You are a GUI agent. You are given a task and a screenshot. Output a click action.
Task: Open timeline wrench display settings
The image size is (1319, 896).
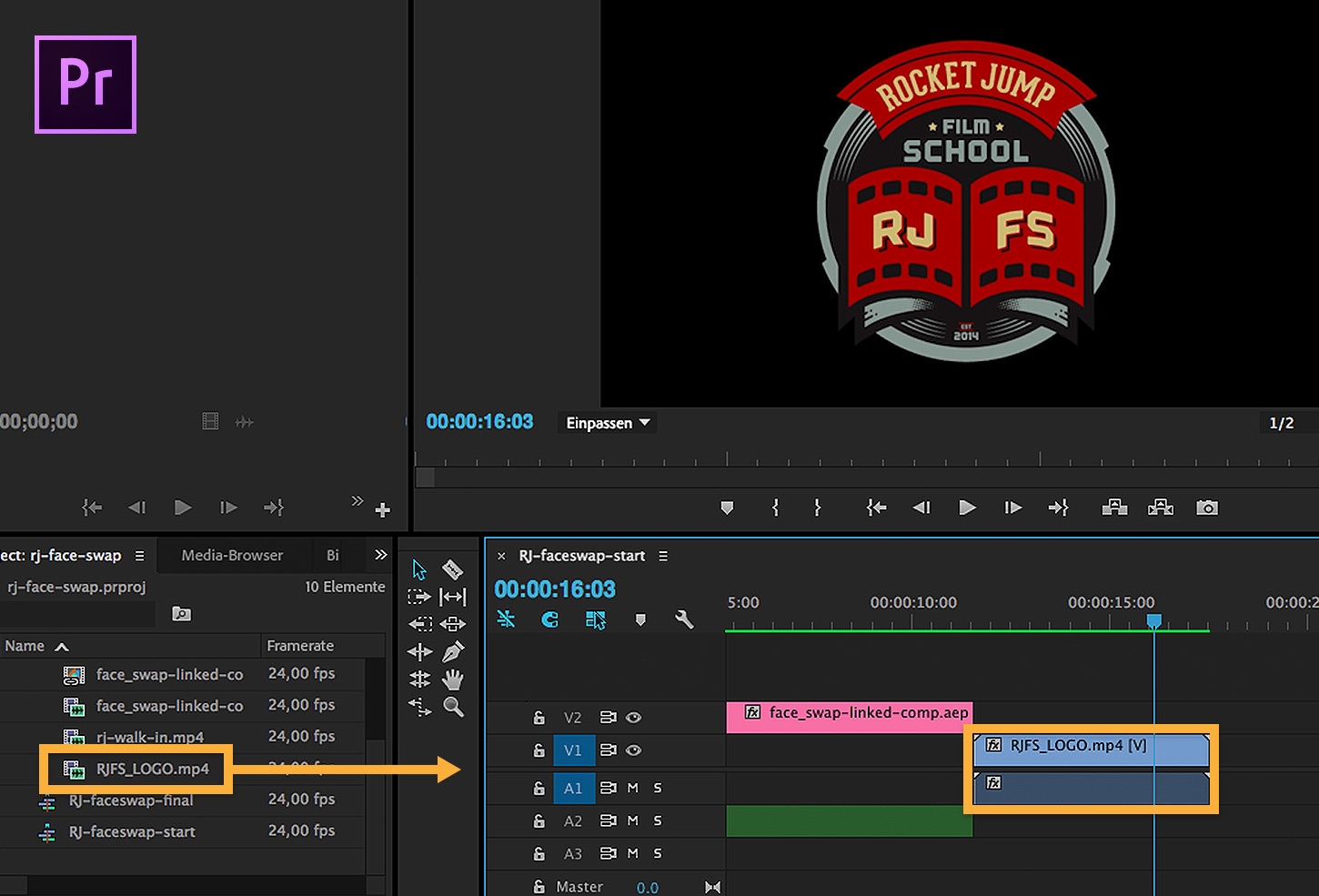pyautogui.click(x=684, y=619)
